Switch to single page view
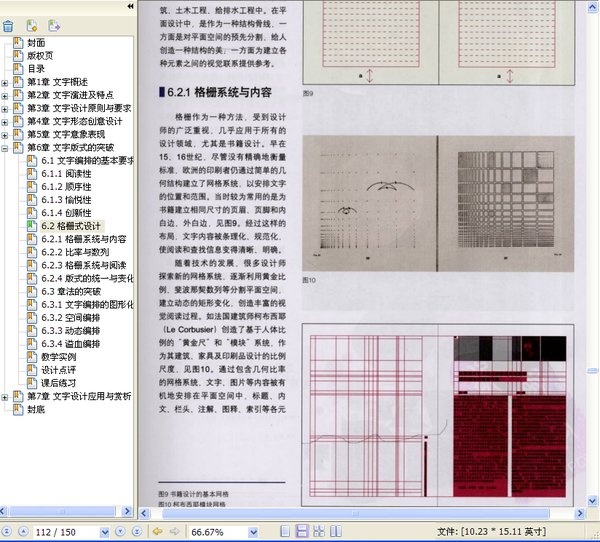This screenshot has width=600, height=542. pos(285,531)
